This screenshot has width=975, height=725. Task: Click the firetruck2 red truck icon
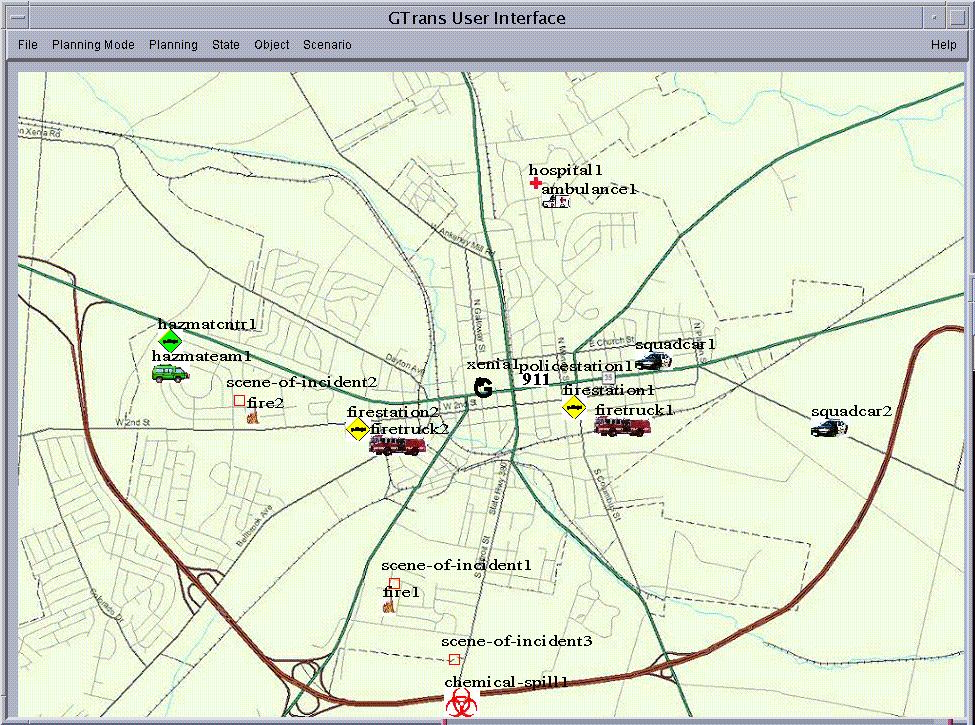(395, 445)
